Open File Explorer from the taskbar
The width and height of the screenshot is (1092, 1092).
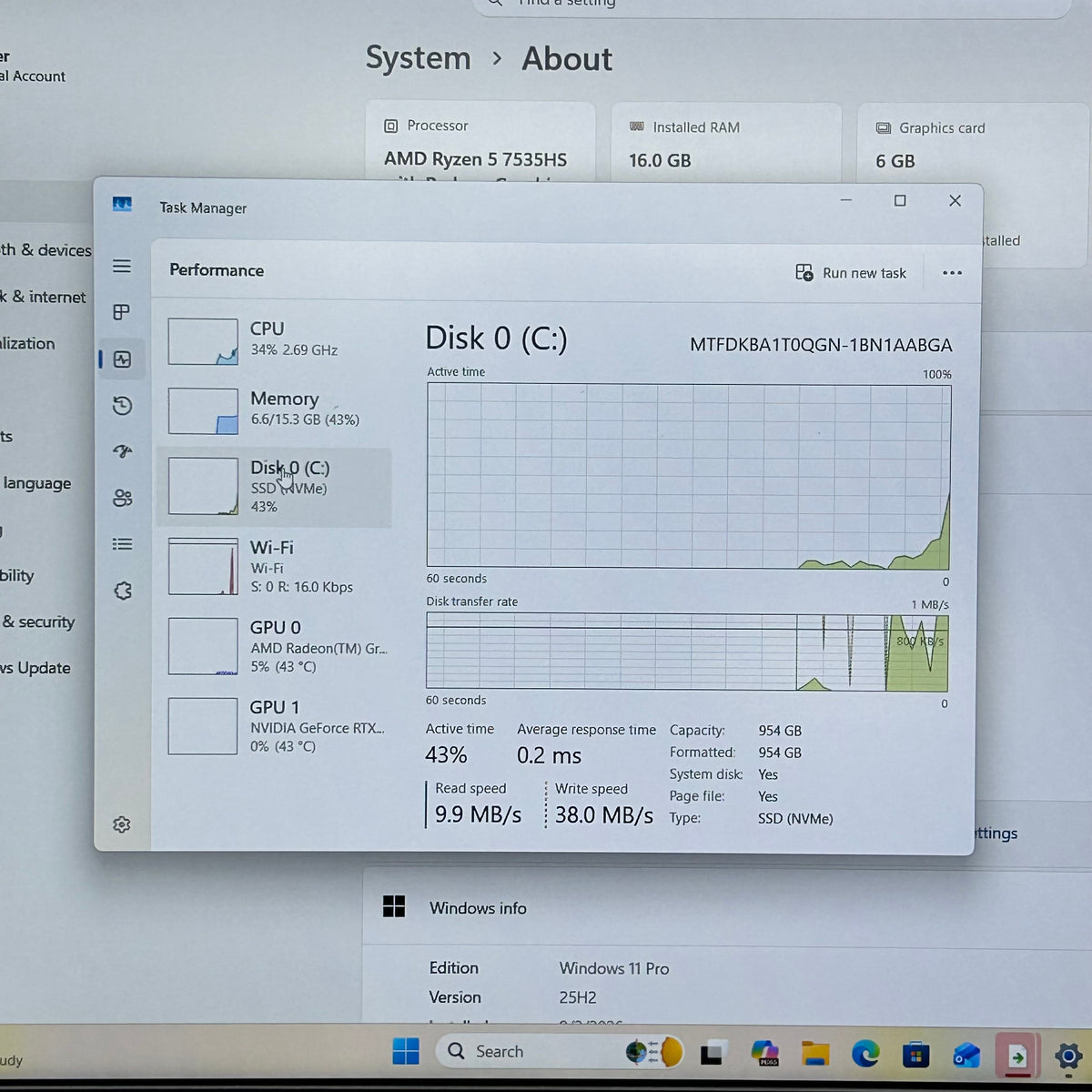(815, 1054)
